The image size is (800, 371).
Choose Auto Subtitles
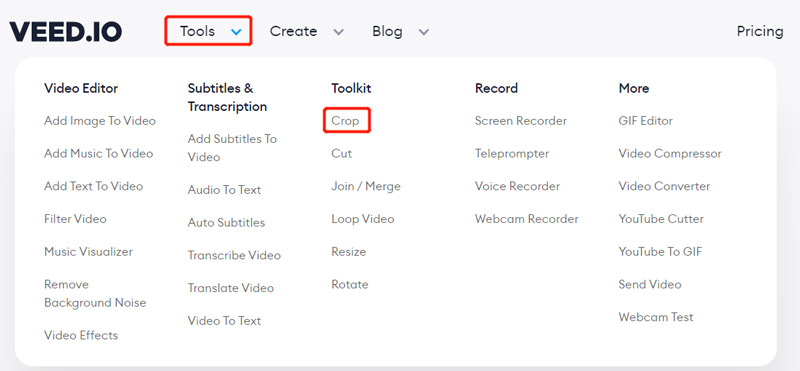[x=226, y=222]
